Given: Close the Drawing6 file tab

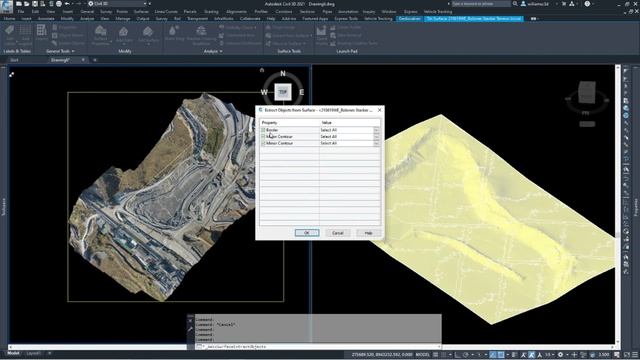Looking at the screenshot, I should click(x=83, y=60).
